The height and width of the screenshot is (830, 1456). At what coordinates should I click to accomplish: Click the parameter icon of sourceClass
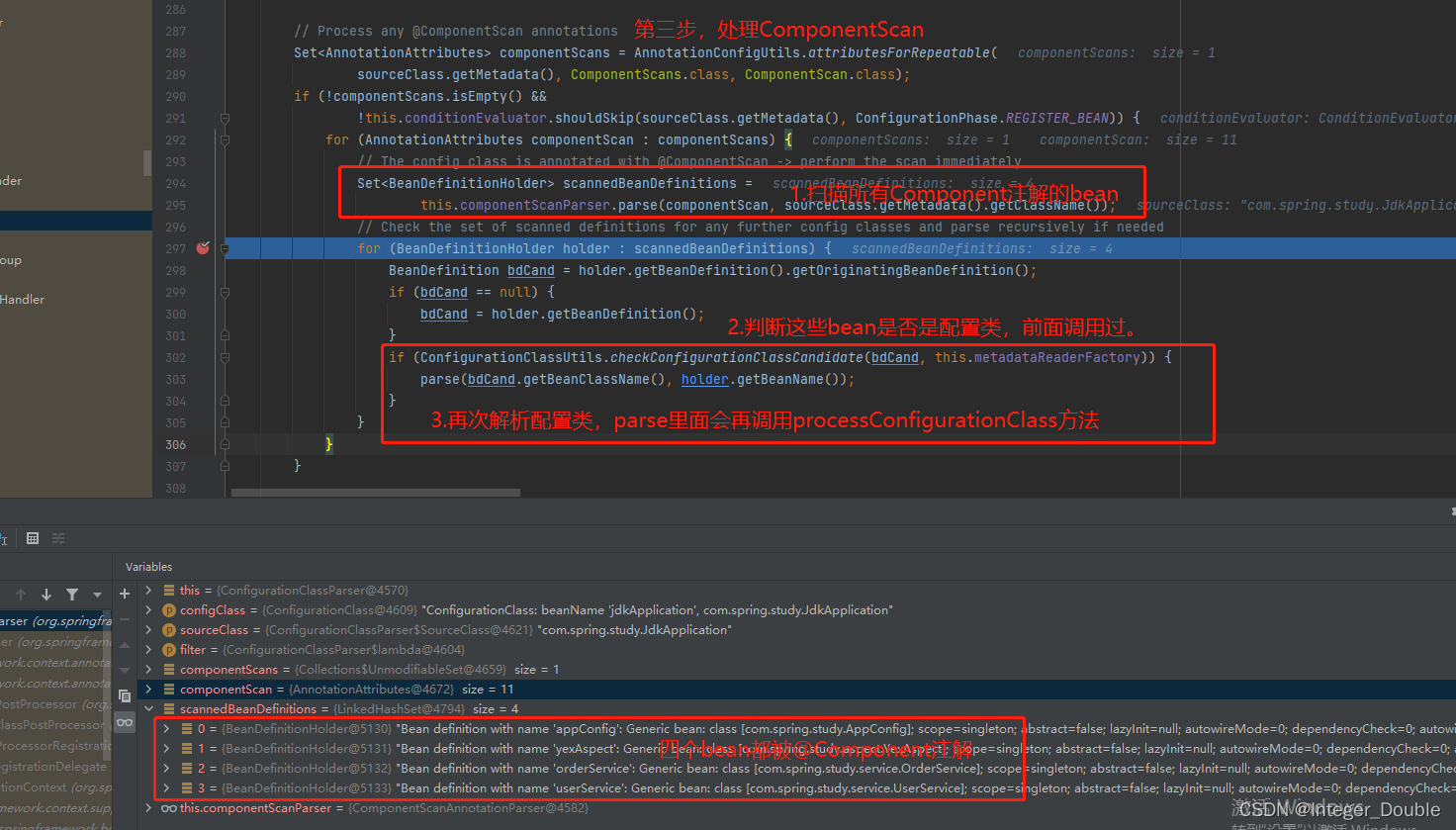[169, 630]
